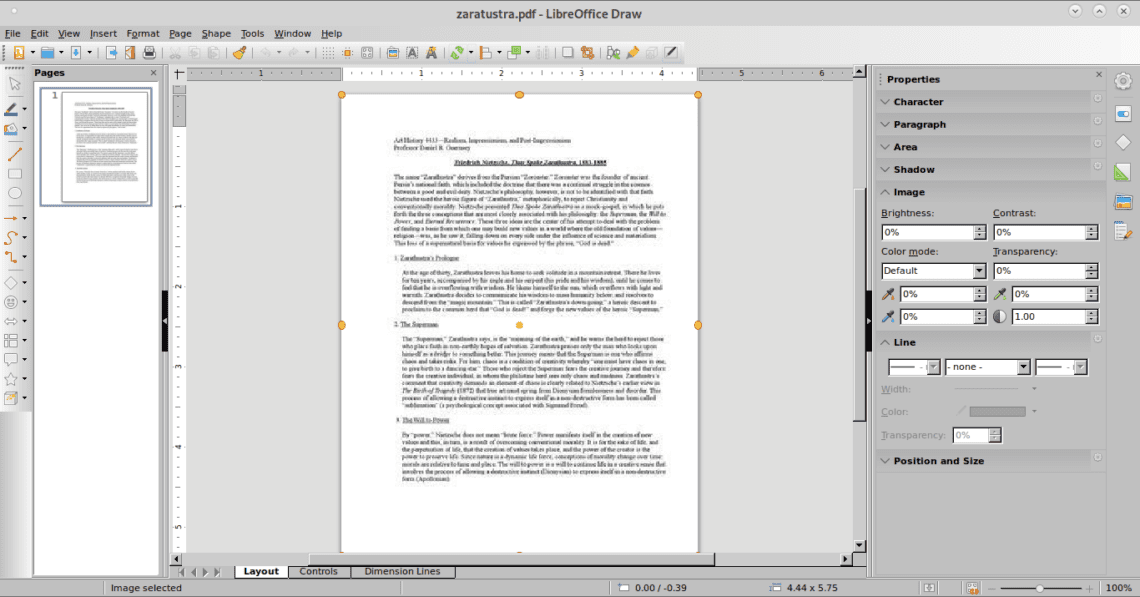The image size is (1140, 597).
Task: Expand the Character section
Action: [918, 102]
